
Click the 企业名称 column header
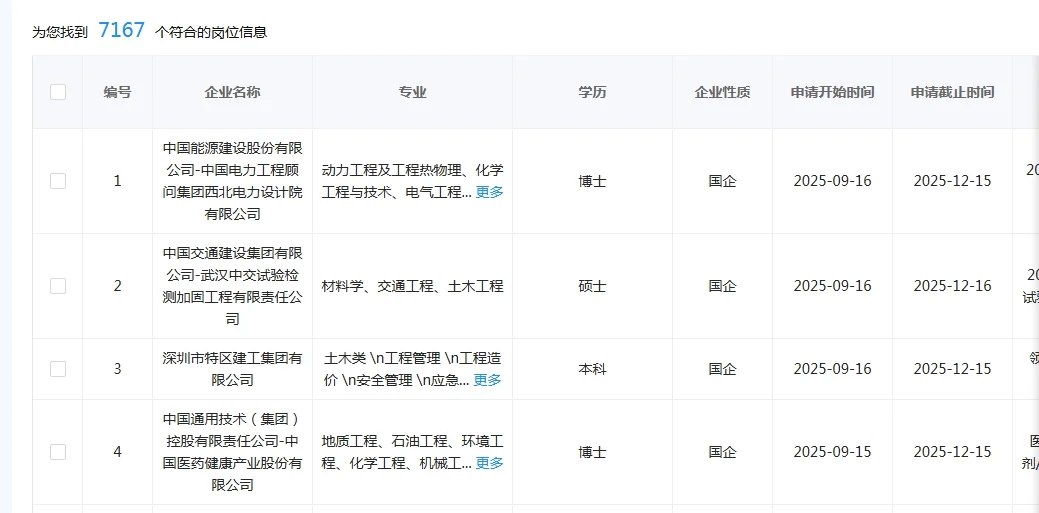[233, 92]
